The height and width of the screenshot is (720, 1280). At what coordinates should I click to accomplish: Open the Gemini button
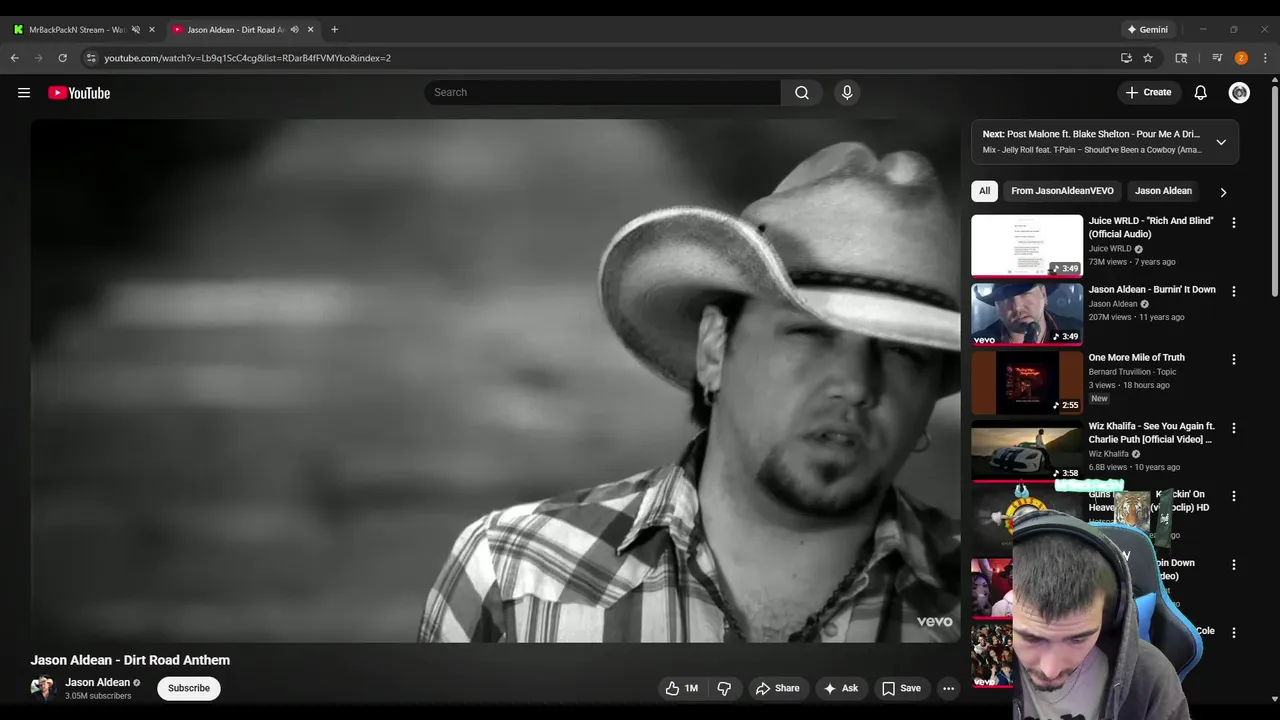pos(1147,29)
